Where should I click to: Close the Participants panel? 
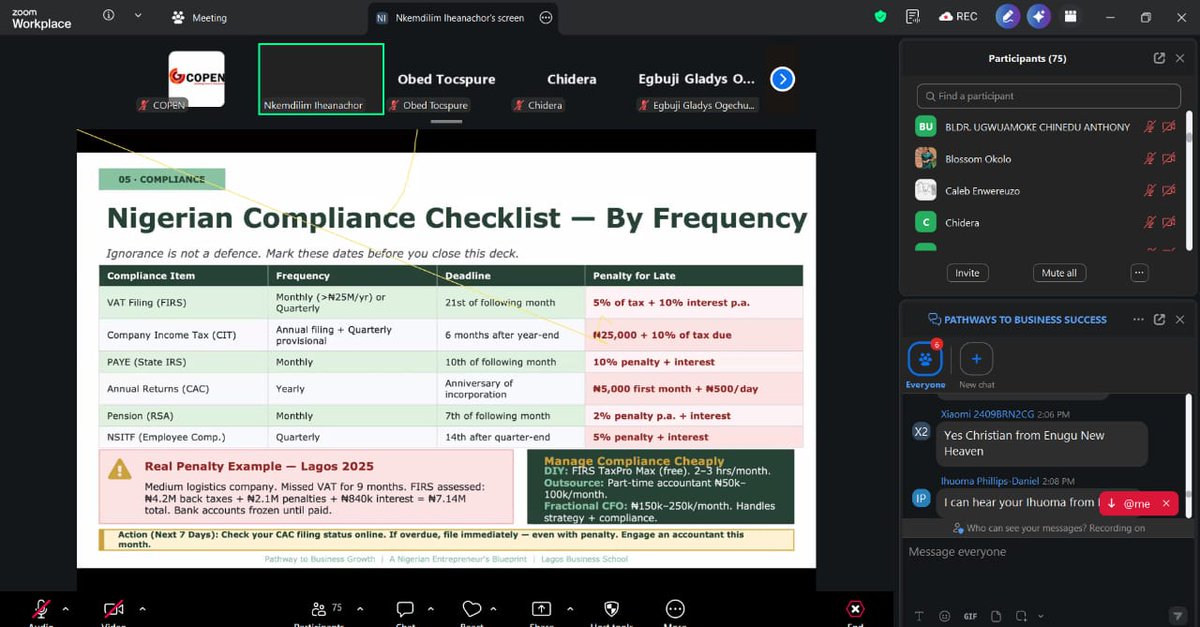(x=1180, y=58)
